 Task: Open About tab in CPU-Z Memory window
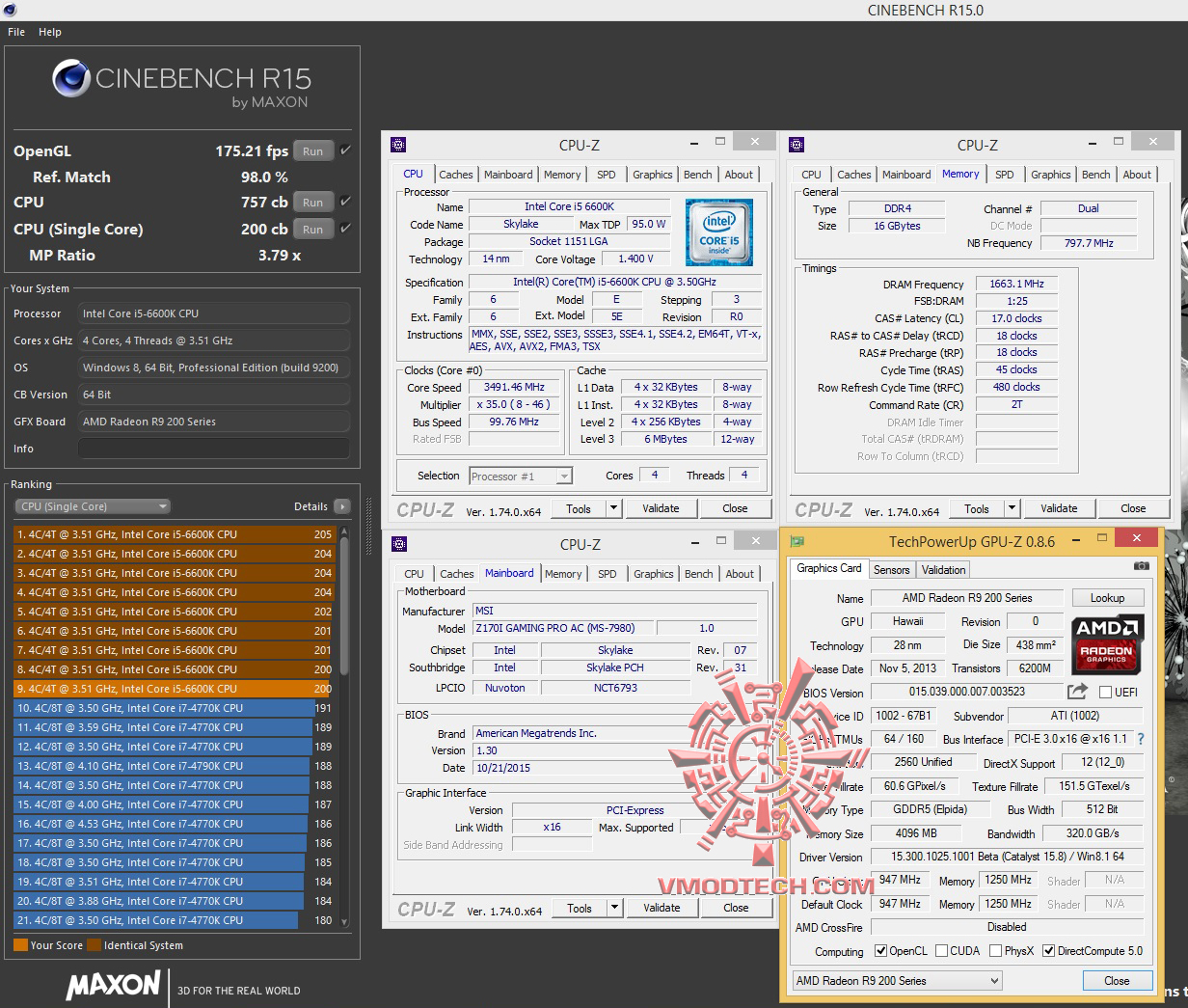[x=1137, y=175]
